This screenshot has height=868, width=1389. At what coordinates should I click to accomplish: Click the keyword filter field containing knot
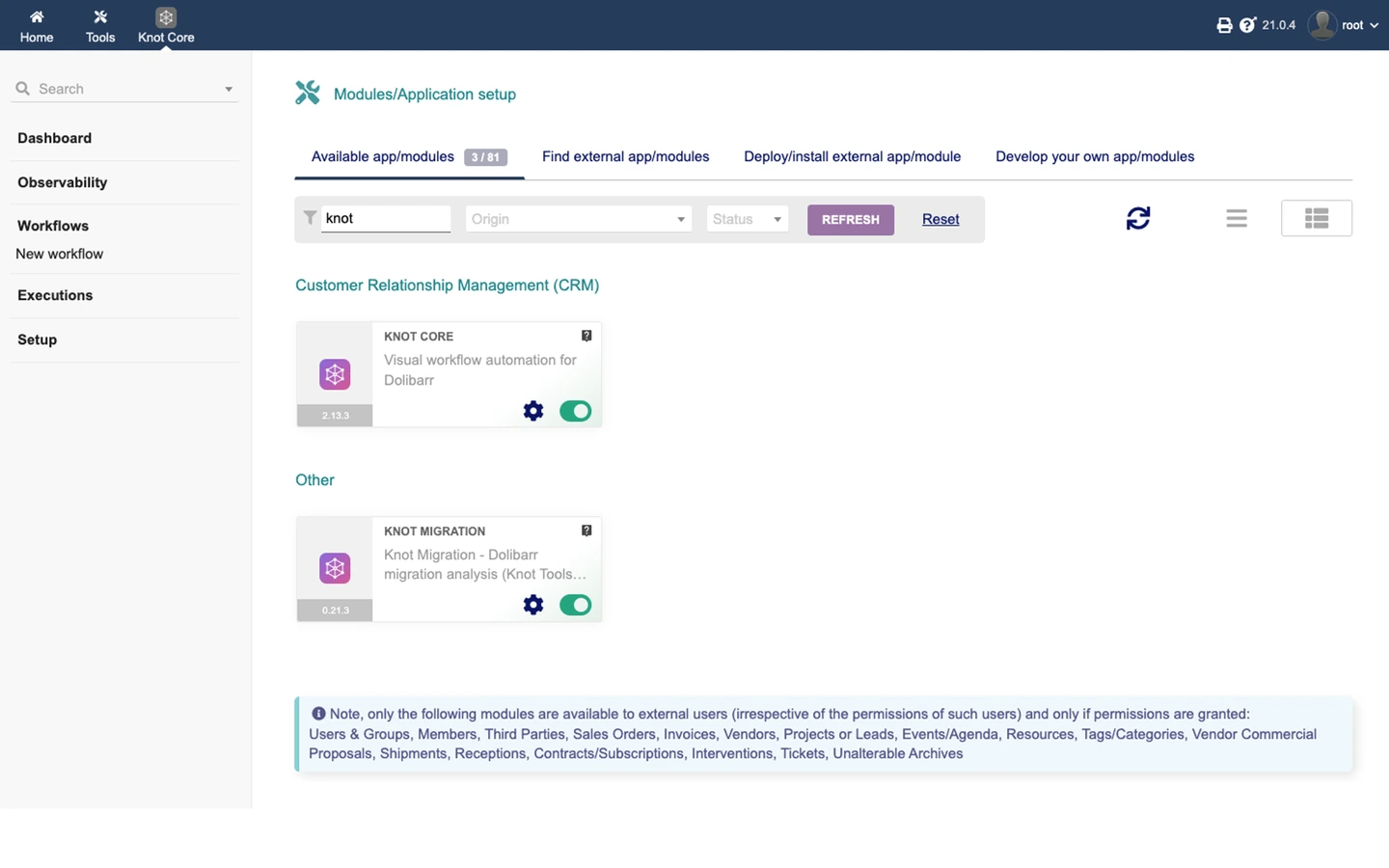(x=386, y=219)
